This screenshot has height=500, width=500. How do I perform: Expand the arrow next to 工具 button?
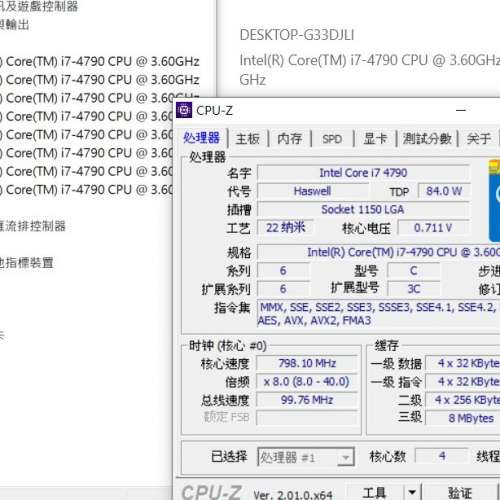[412, 493]
